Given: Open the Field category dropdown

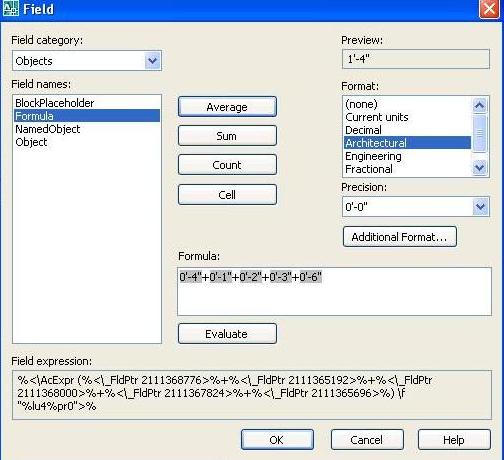Looking at the screenshot, I should pyautogui.click(x=152, y=61).
